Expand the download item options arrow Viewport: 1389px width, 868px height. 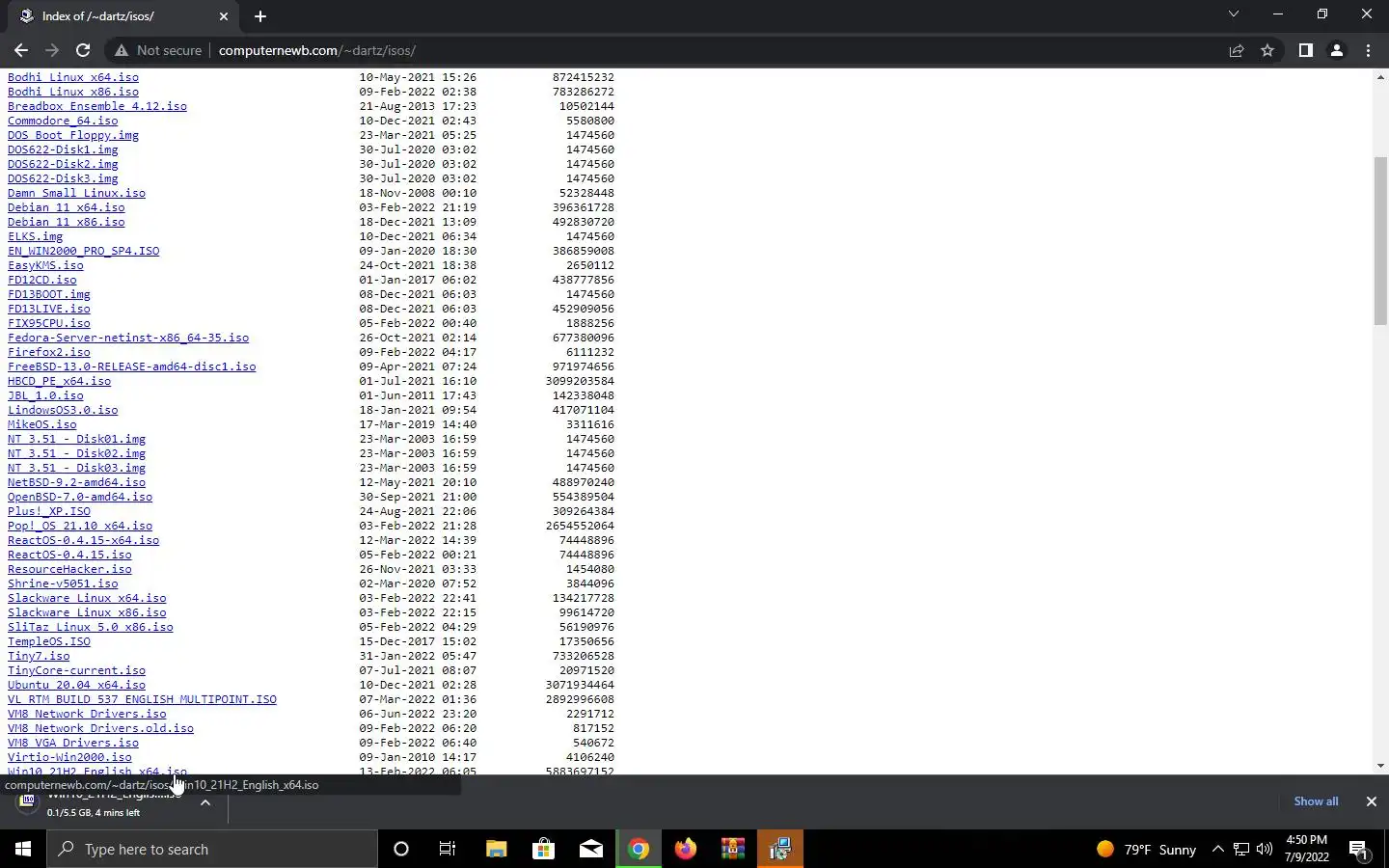(x=205, y=802)
